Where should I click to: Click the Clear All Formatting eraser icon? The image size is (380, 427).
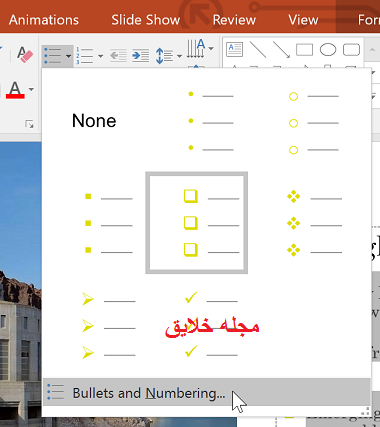click(x=25, y=55)
